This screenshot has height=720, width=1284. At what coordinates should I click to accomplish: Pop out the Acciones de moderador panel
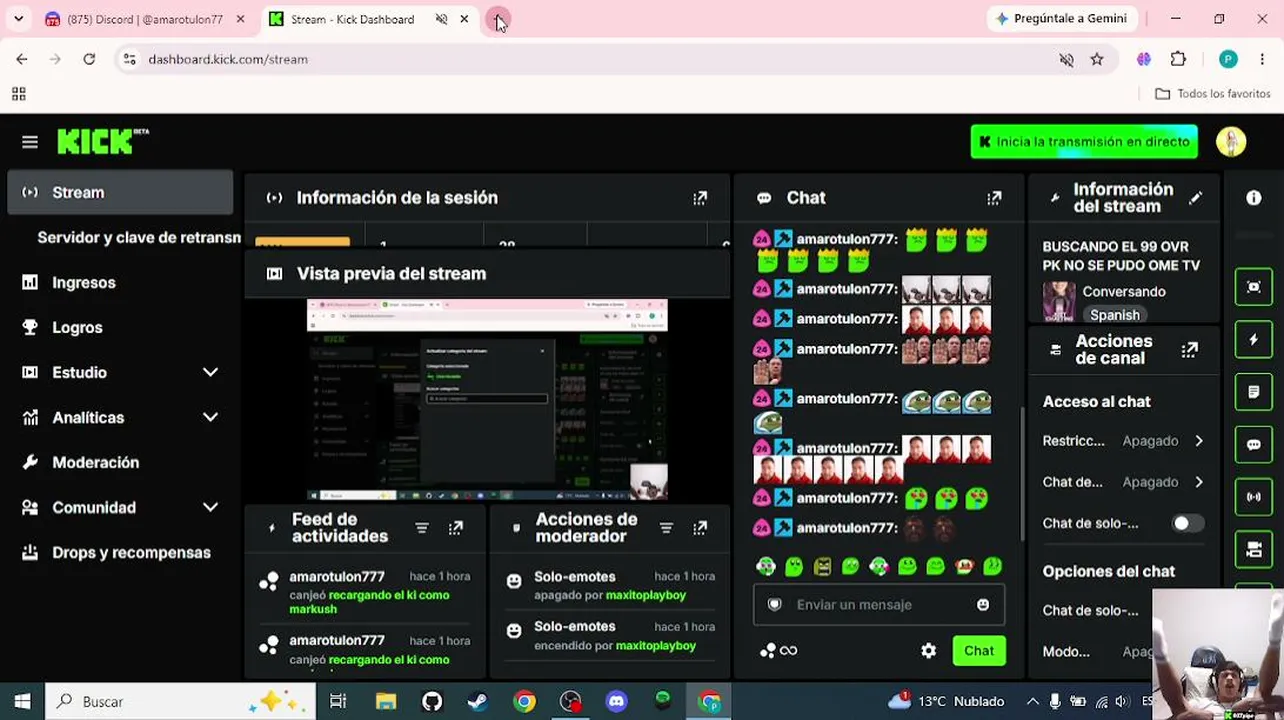700,528
